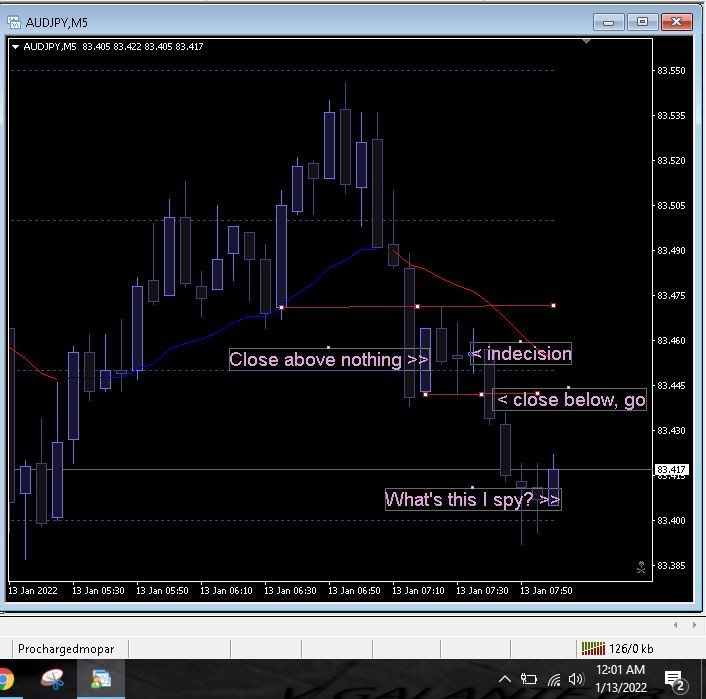Open the clock showing 12:01 AM

click(x=621, y=679)
